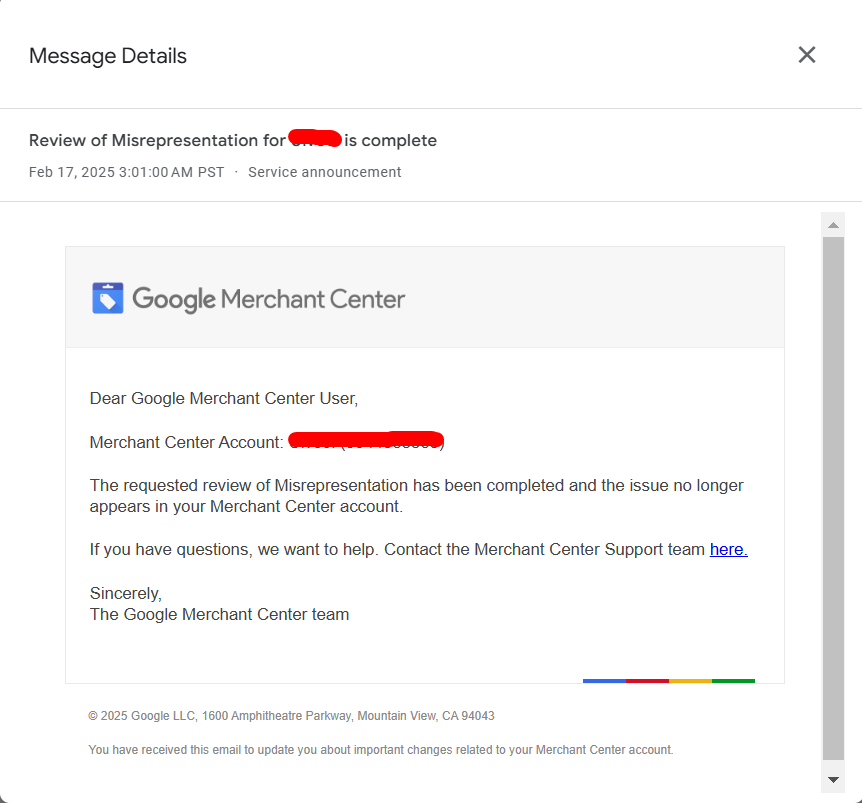This screenshot has height=803, width=862.
Task: Click the 'requested review of Misrepresentation' paragraph
Action: tap(416, 496)
